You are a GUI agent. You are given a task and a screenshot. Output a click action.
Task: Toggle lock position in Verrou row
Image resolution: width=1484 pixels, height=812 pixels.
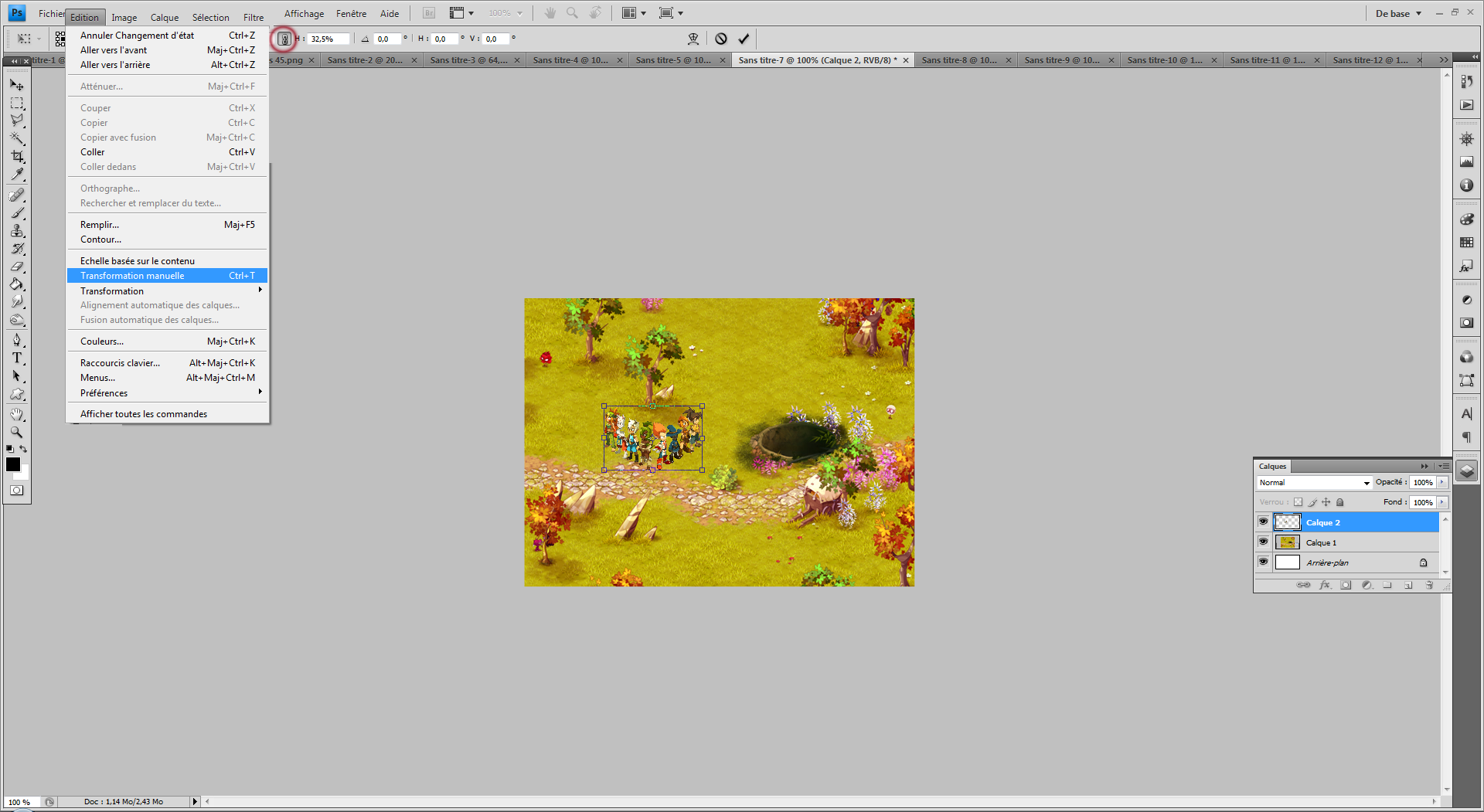(x=1326, y=502)
